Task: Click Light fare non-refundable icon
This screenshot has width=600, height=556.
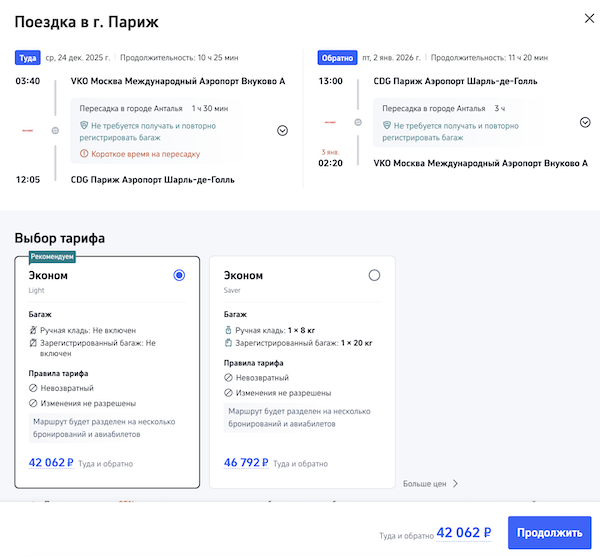Action: coord(33,389)
